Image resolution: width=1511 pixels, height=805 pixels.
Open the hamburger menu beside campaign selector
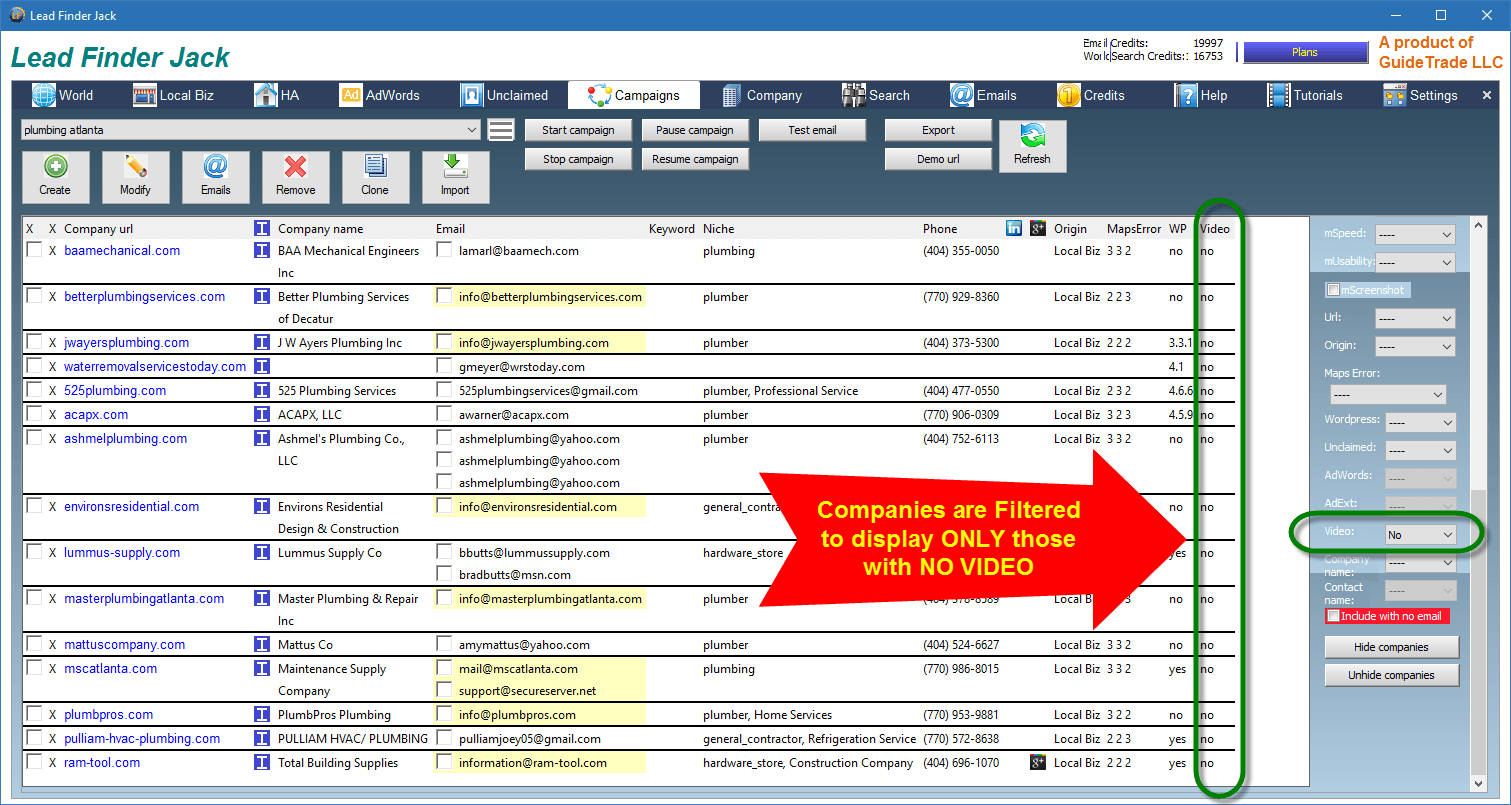click(501, 130)
